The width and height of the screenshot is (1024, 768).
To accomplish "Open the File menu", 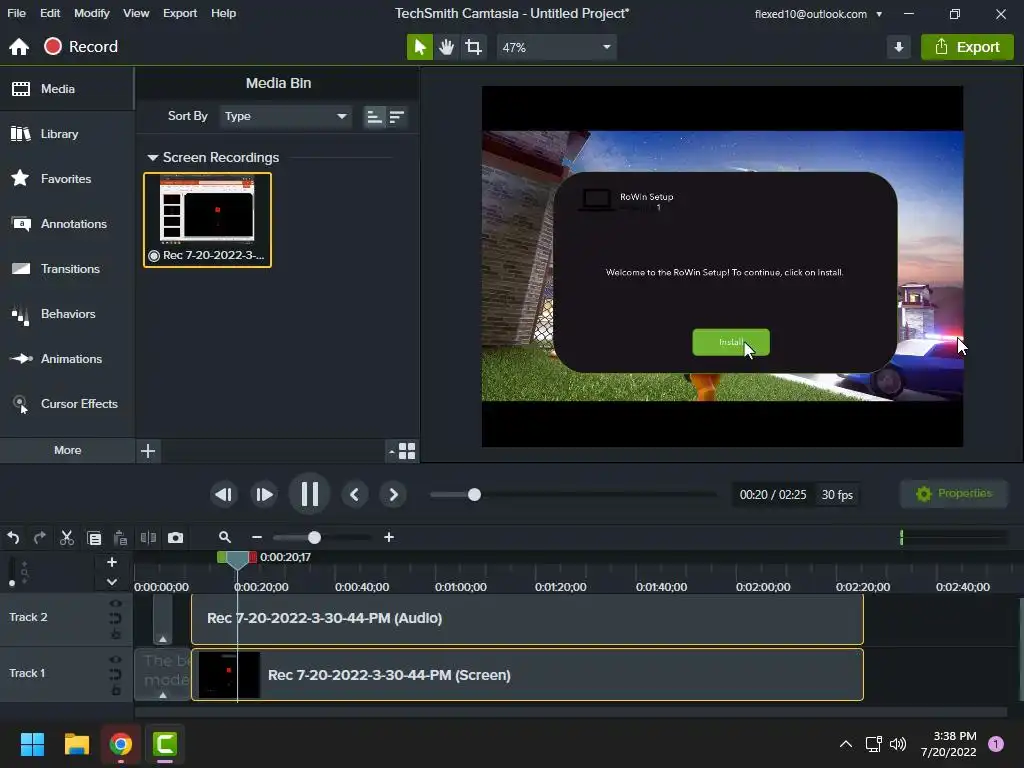I will click(x=16, y=13).
